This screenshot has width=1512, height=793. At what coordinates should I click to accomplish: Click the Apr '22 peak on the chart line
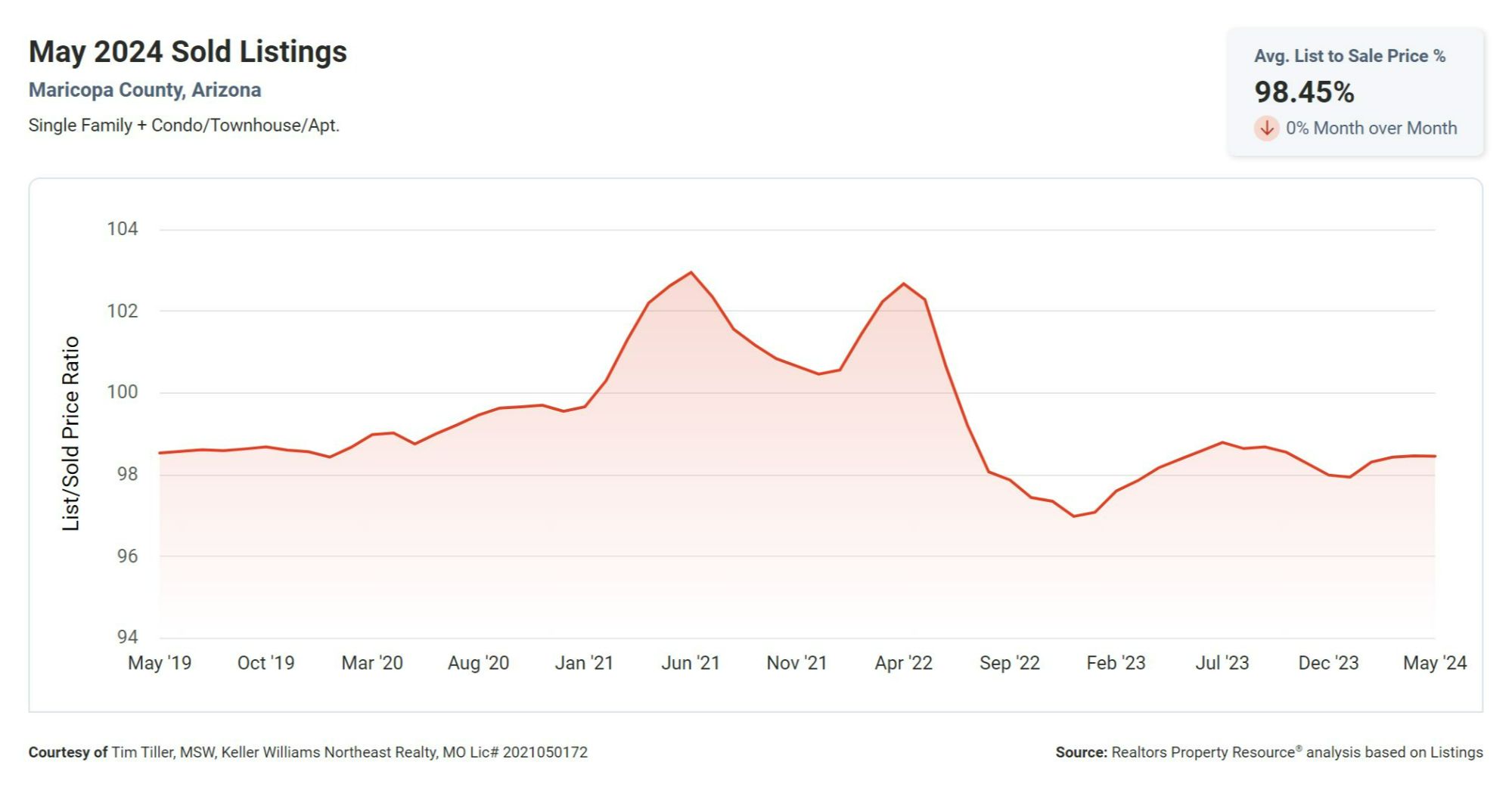(903, 283)
